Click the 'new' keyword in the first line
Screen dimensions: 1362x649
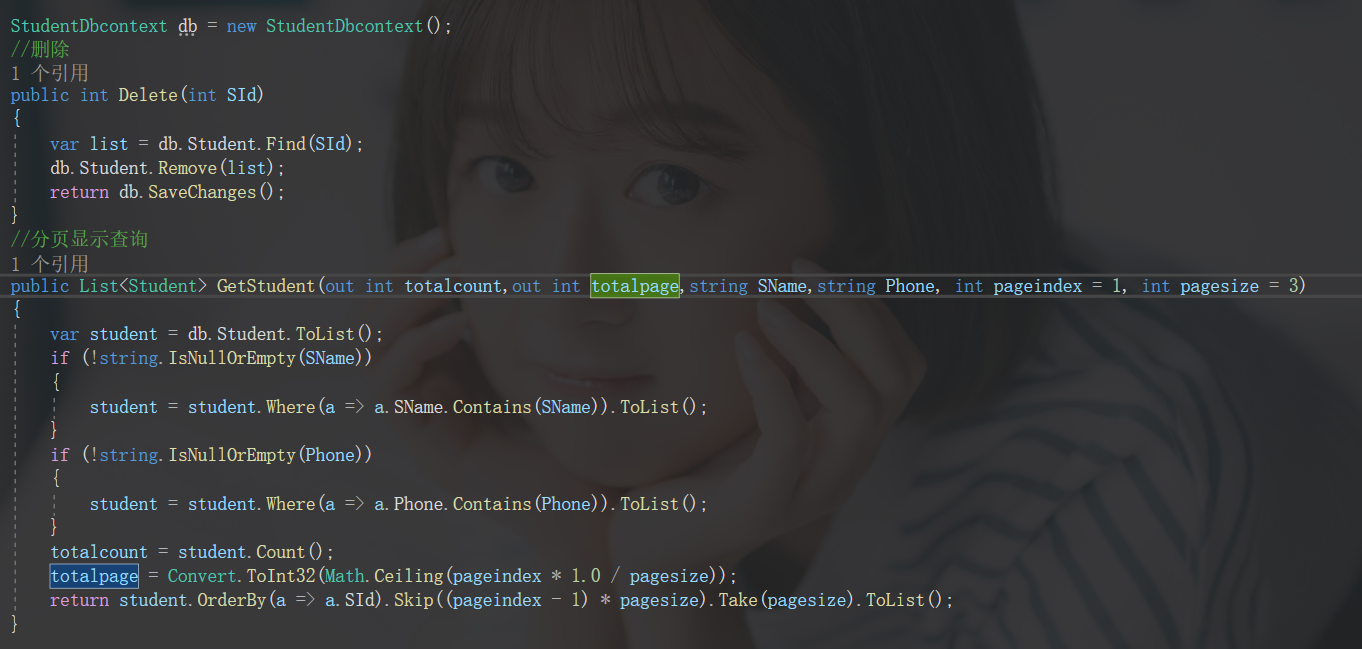241,26
